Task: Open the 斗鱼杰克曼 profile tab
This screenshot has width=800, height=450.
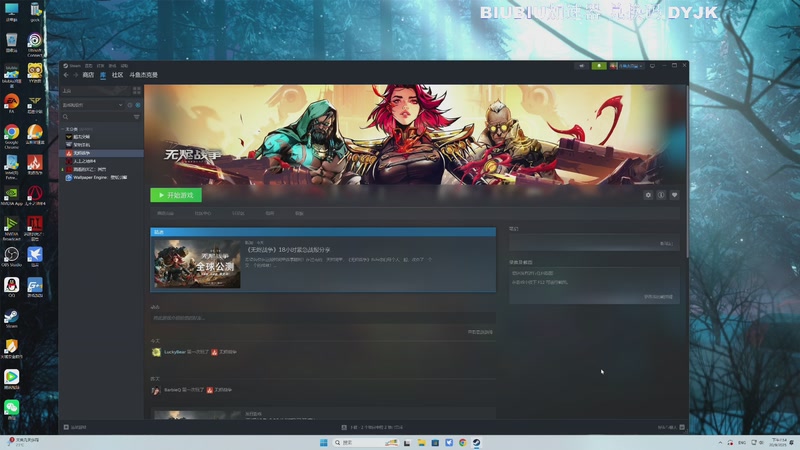Action: click(143, 75)
